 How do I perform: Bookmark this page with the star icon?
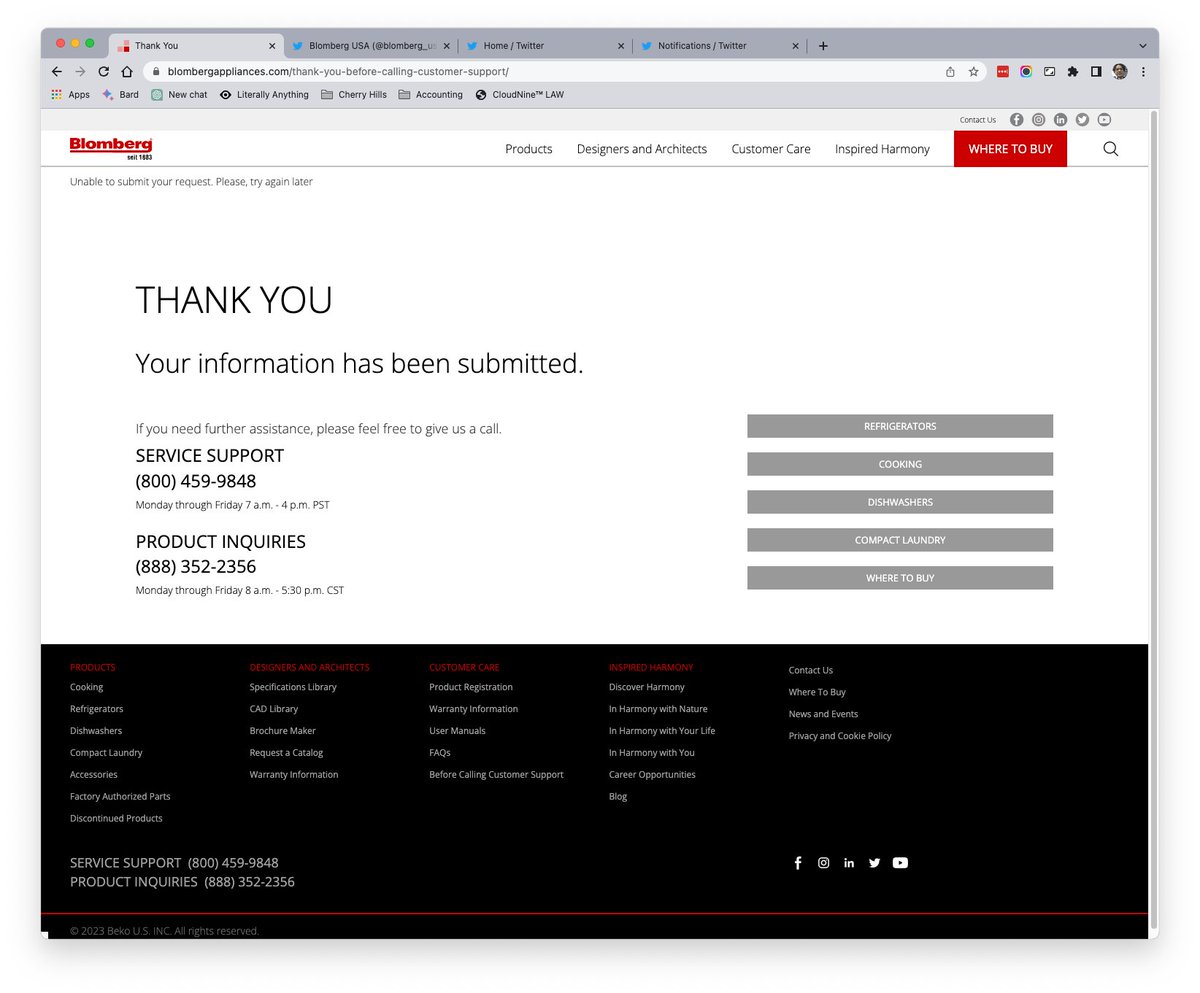click(x=973, y=72)
